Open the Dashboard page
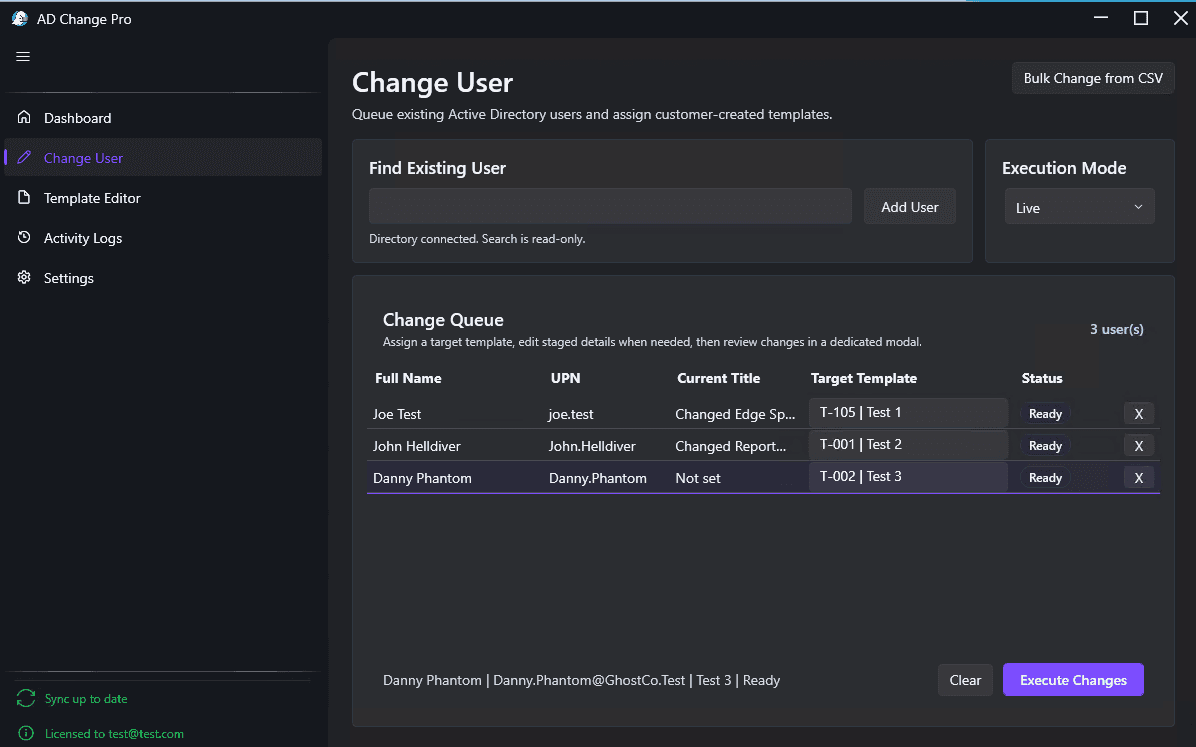This screenshot has width=1196, height=747. coord(163,118)
